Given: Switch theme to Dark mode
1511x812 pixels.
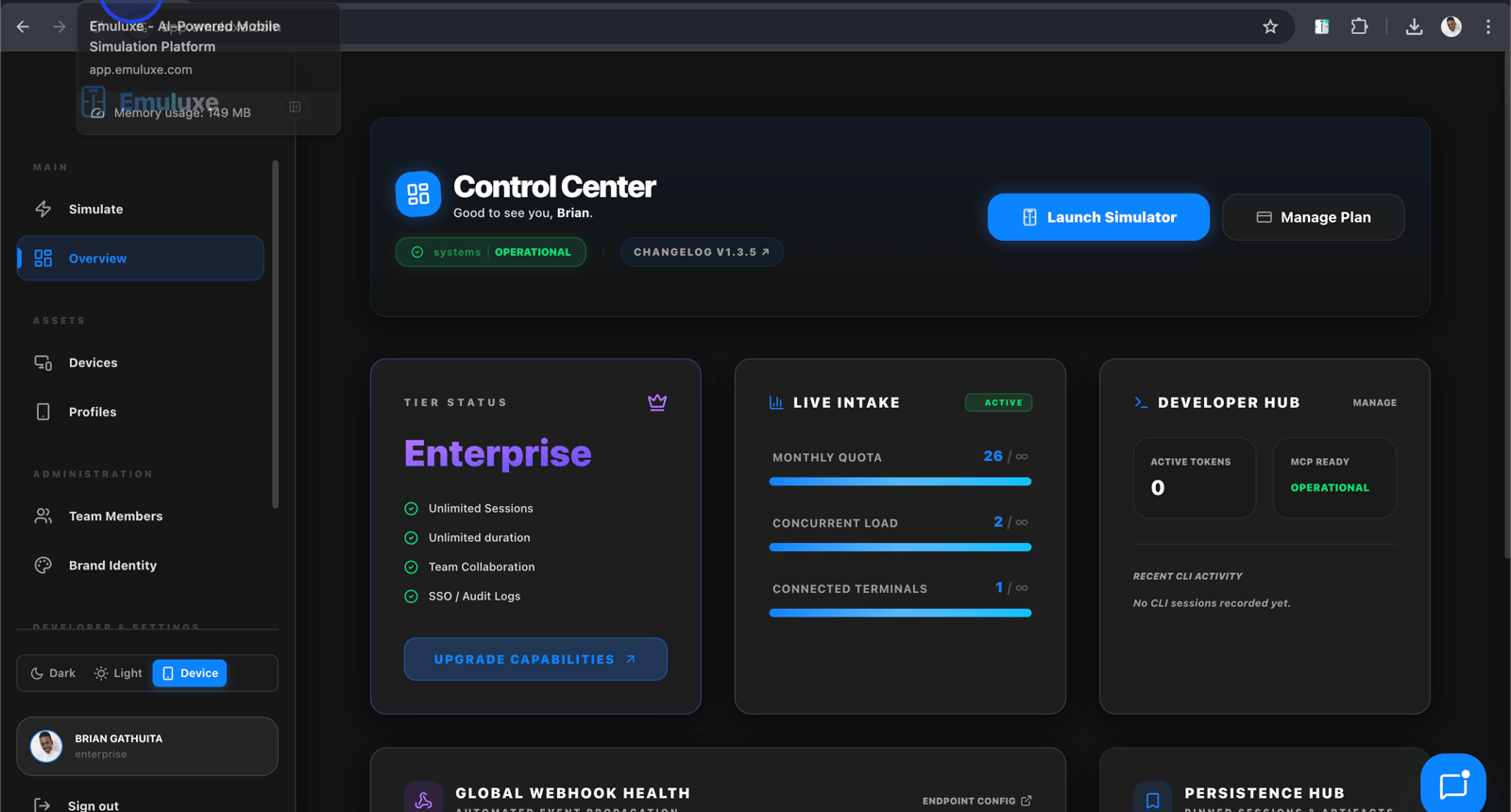Looking at the screenshot, I should [x=53, y=673].
